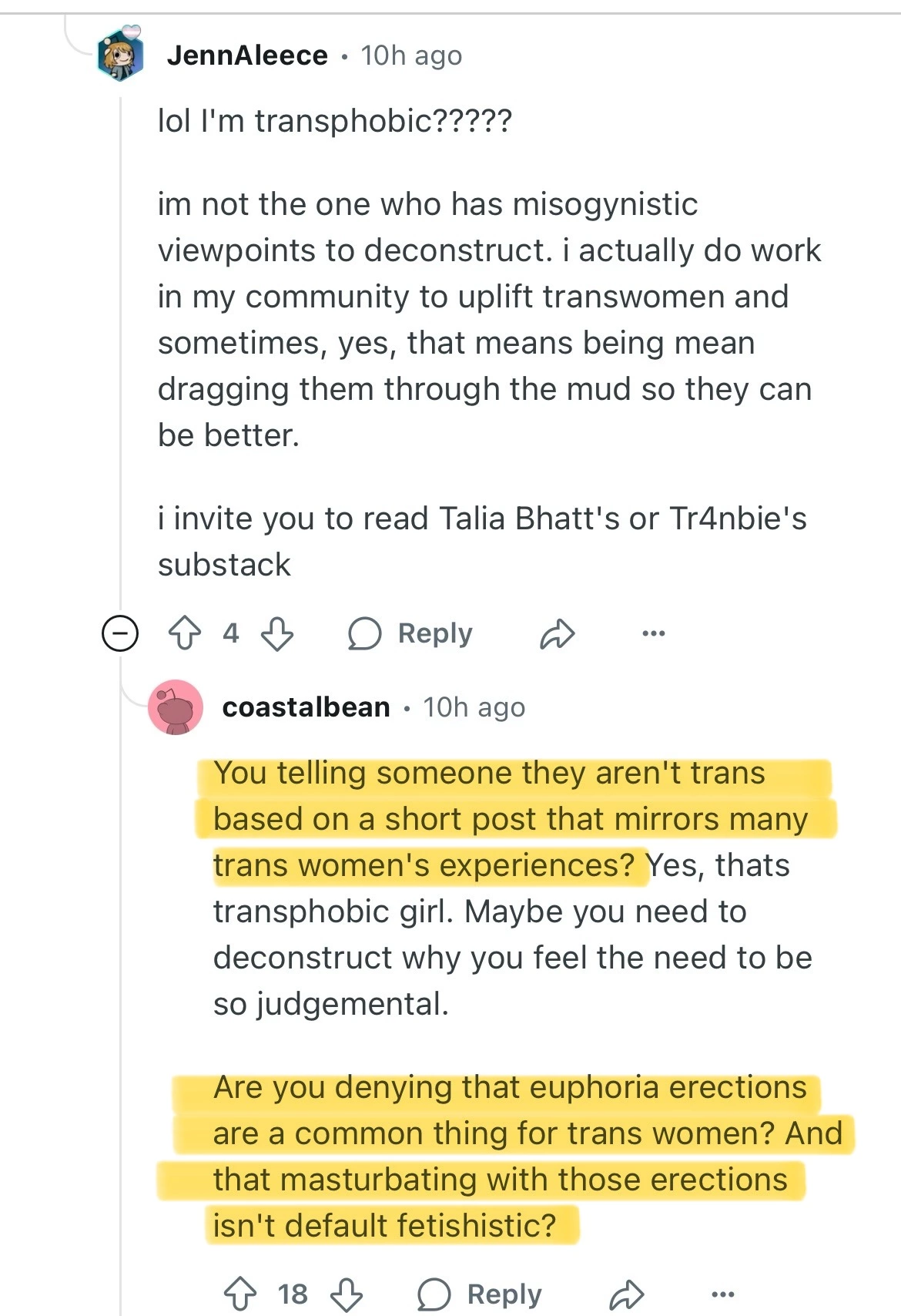Viewport: 901px width, 1316px height.
Task: Upvote JennAleece's comment
Action: [x=185, y=634]
